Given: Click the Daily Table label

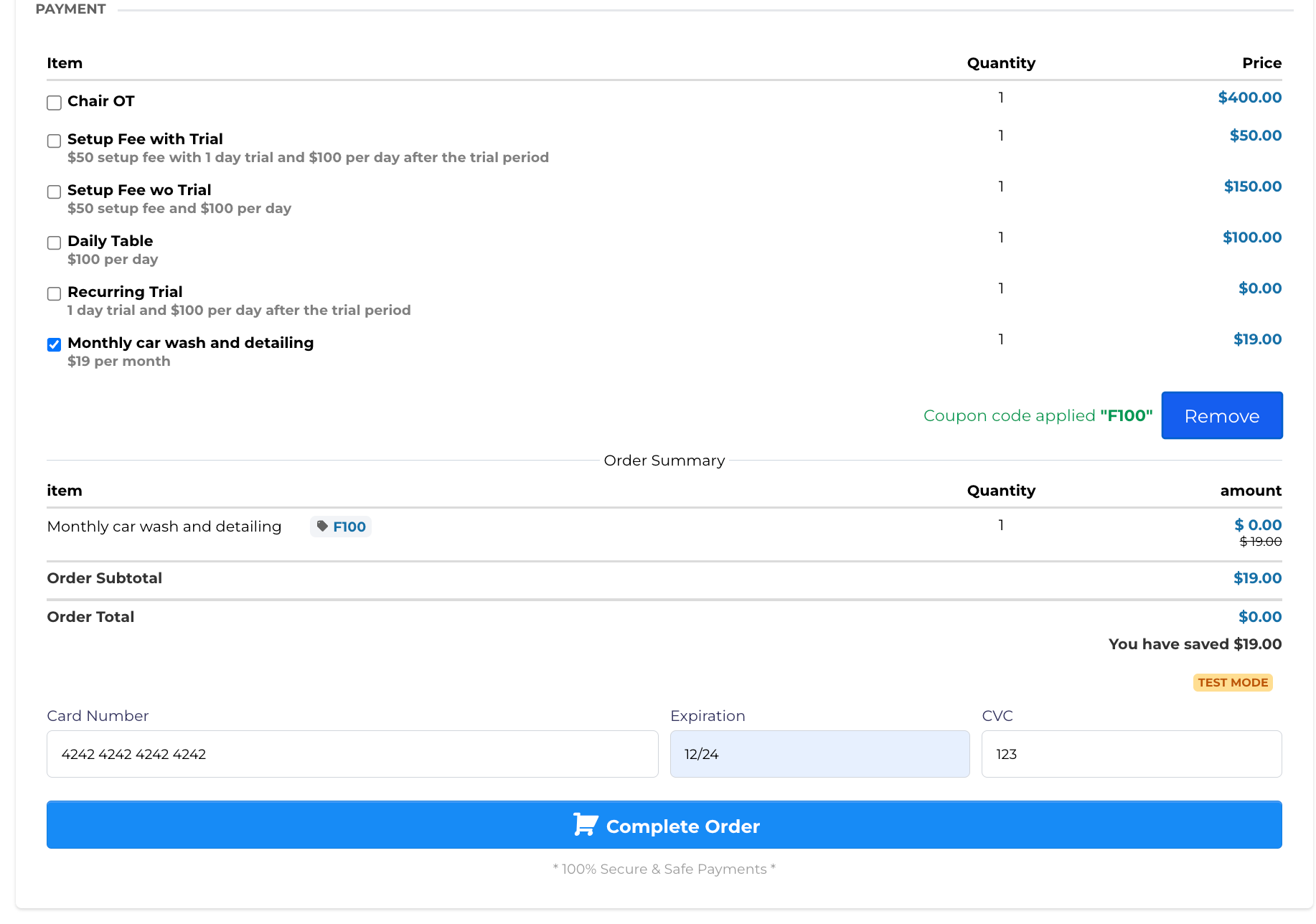Looking at the screenshot, I should (111, 241).
